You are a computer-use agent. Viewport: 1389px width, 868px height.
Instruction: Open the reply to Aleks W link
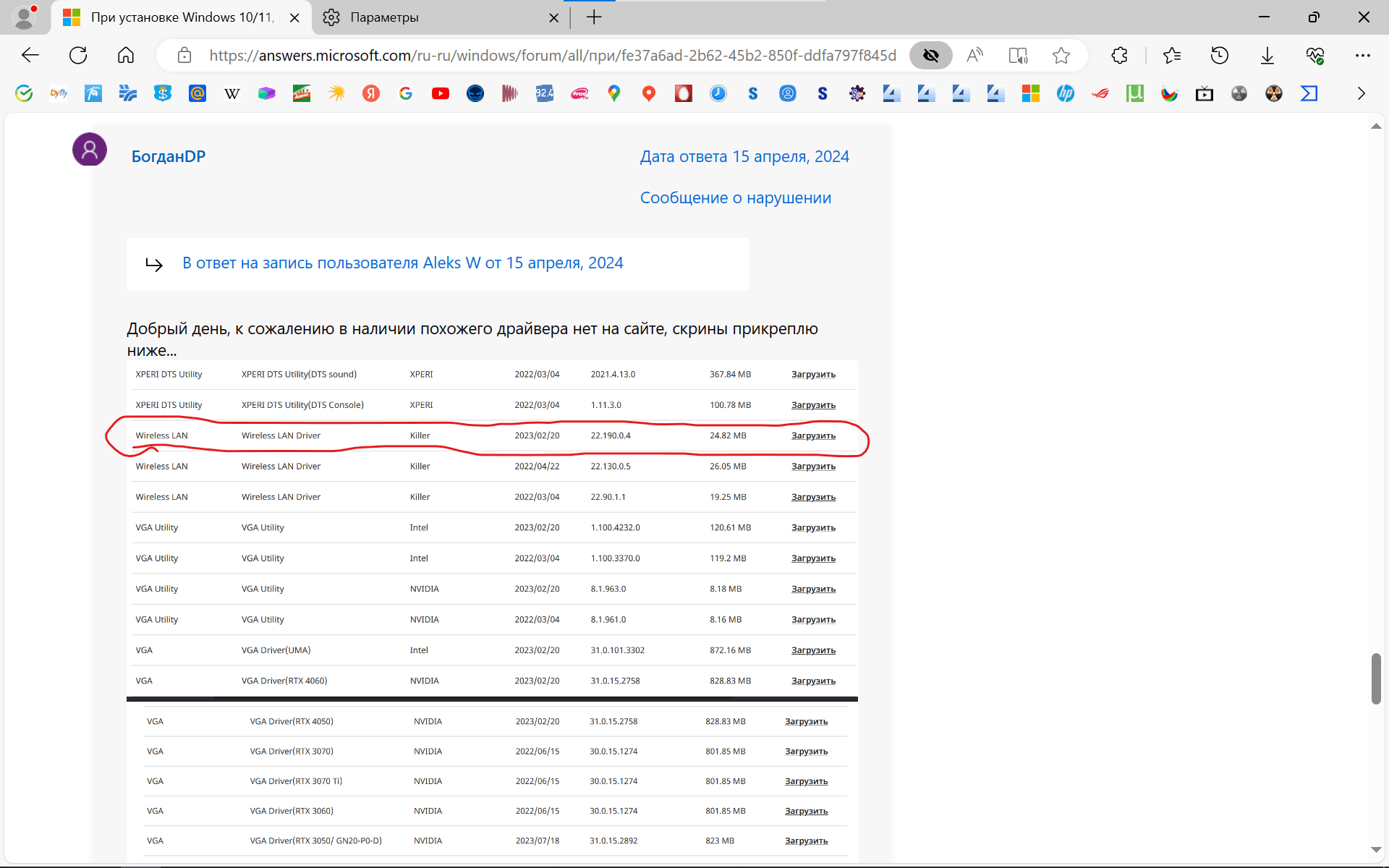point(403,263)
